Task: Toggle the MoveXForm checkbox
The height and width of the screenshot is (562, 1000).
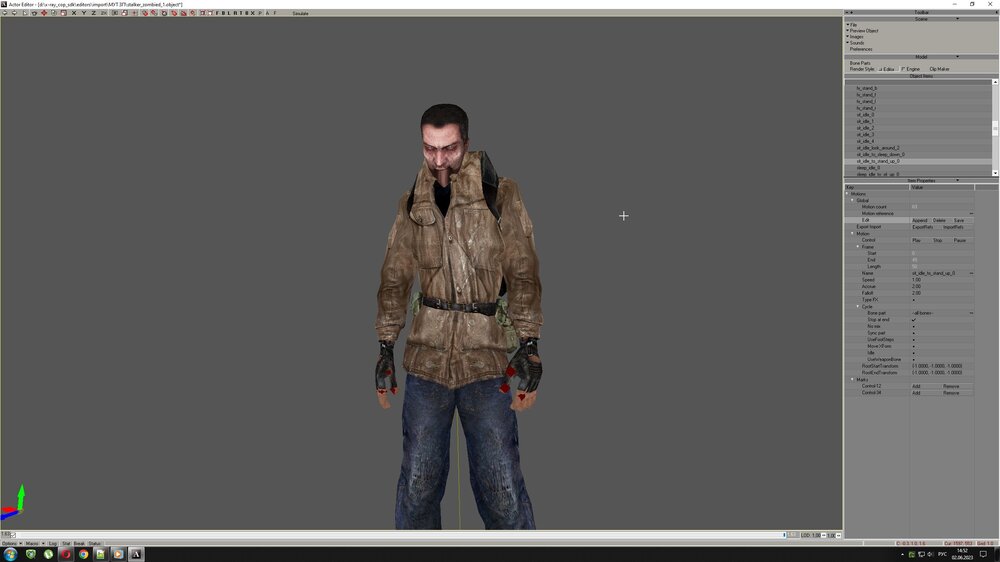Action: pyautogui.click(x=914, y=346)
